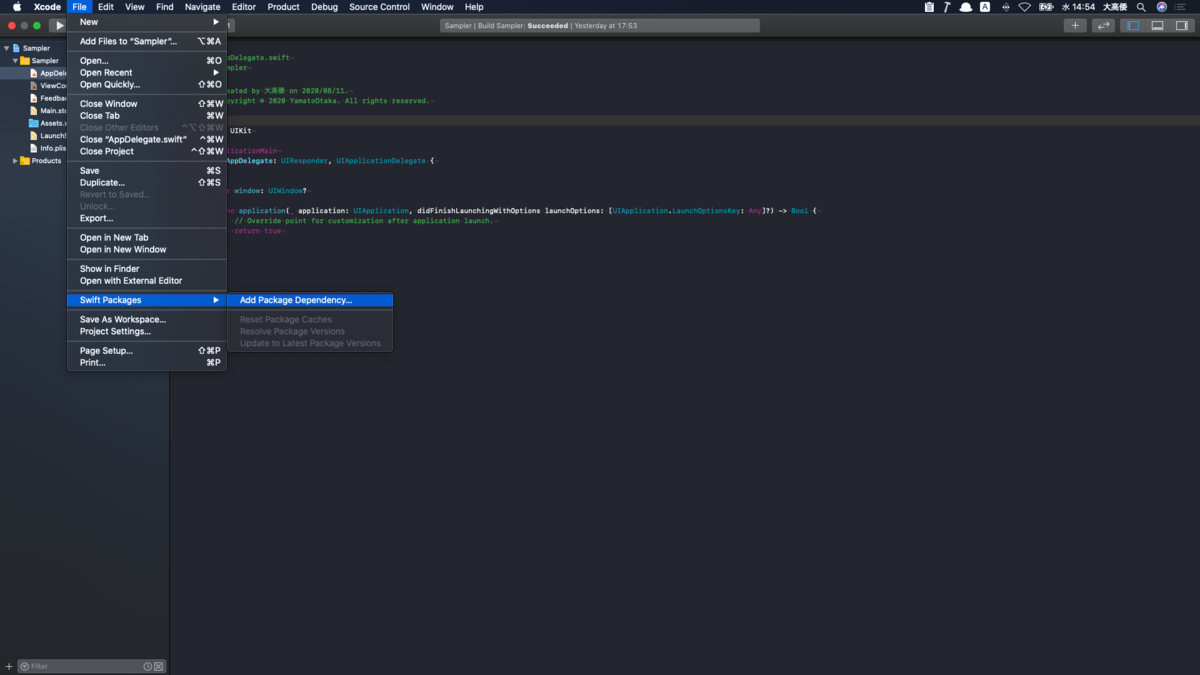
Task: Toggle the Debug area panel visibility
Action: pos(1157,26)
